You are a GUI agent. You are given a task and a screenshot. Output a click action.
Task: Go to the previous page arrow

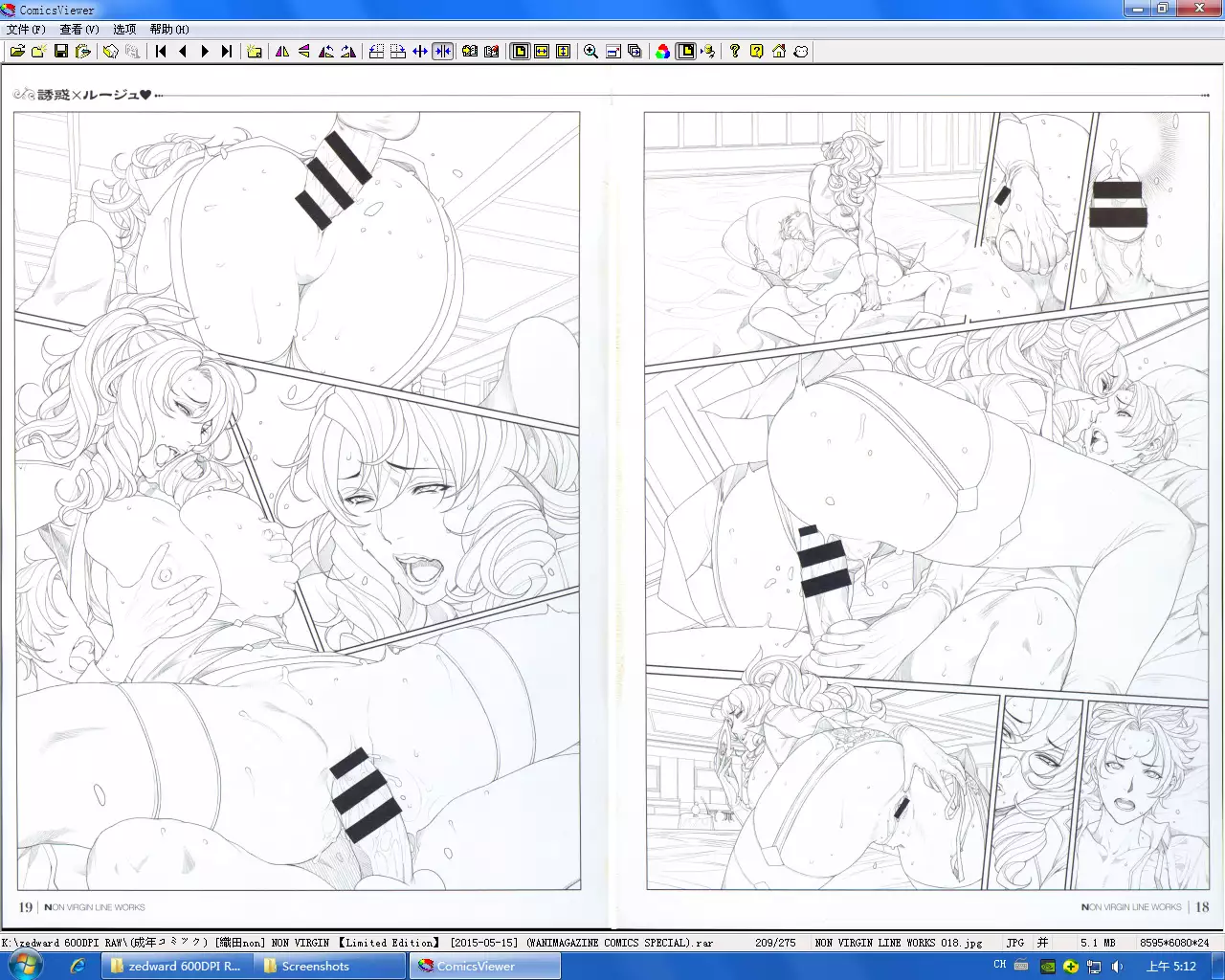pos(183,52)
